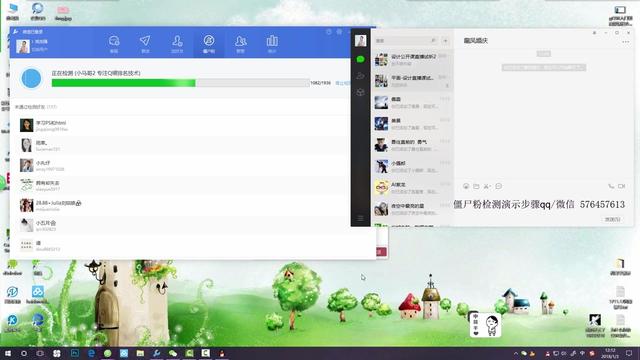The image size is (640, 360).
Task: Open File Explorer from taskbar
Action: (x=140, y=353)
